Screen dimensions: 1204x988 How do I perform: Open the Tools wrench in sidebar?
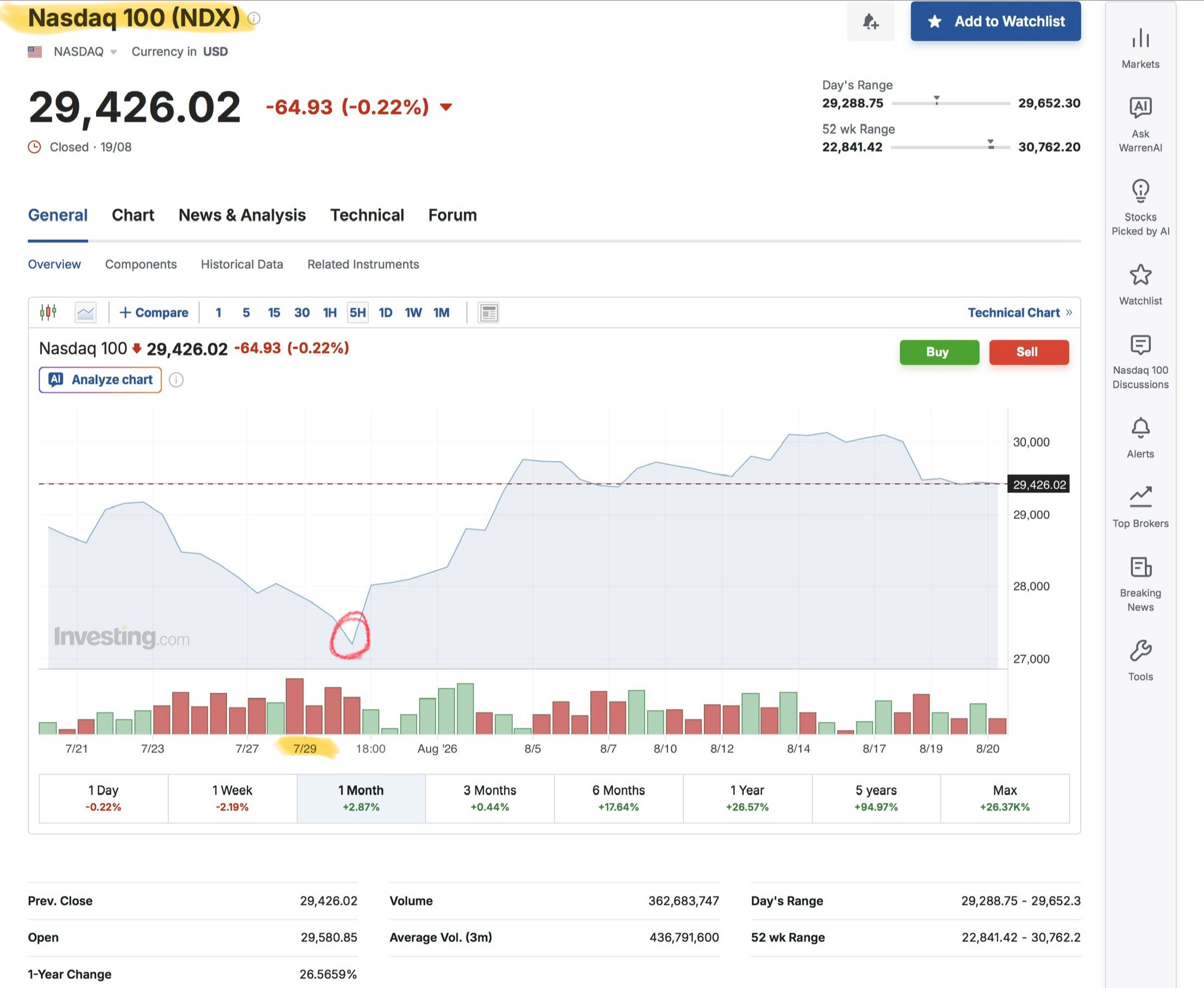[1140, 660]
